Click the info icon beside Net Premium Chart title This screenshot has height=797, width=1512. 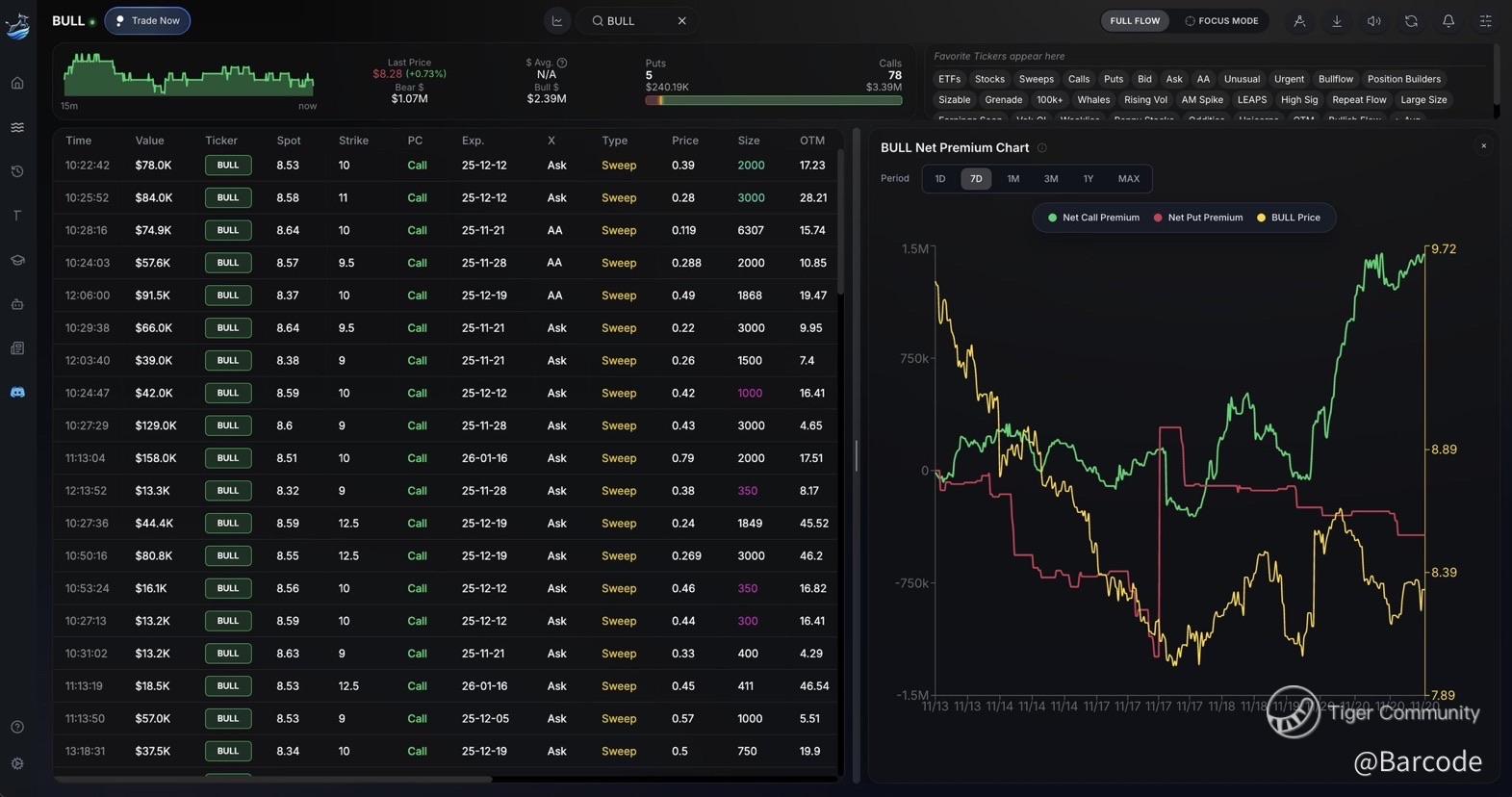(x=1042, y=148)
